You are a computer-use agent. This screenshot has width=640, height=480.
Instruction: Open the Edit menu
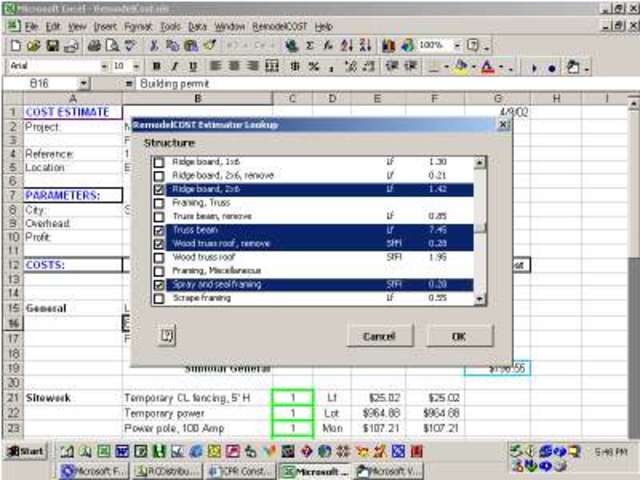point(53,27)
